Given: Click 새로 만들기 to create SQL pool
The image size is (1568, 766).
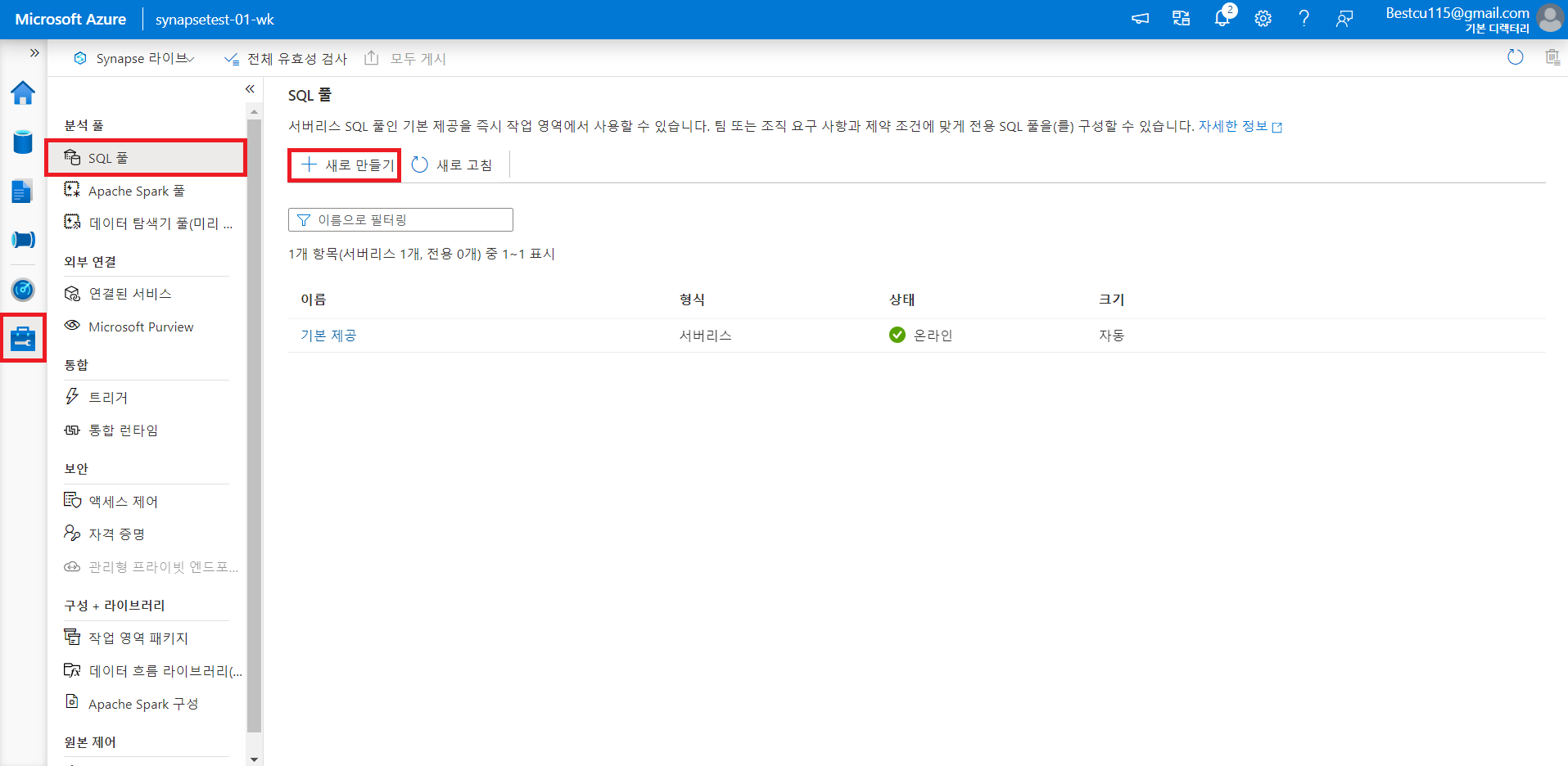Looking at the screenshot, I should [346, 165].
